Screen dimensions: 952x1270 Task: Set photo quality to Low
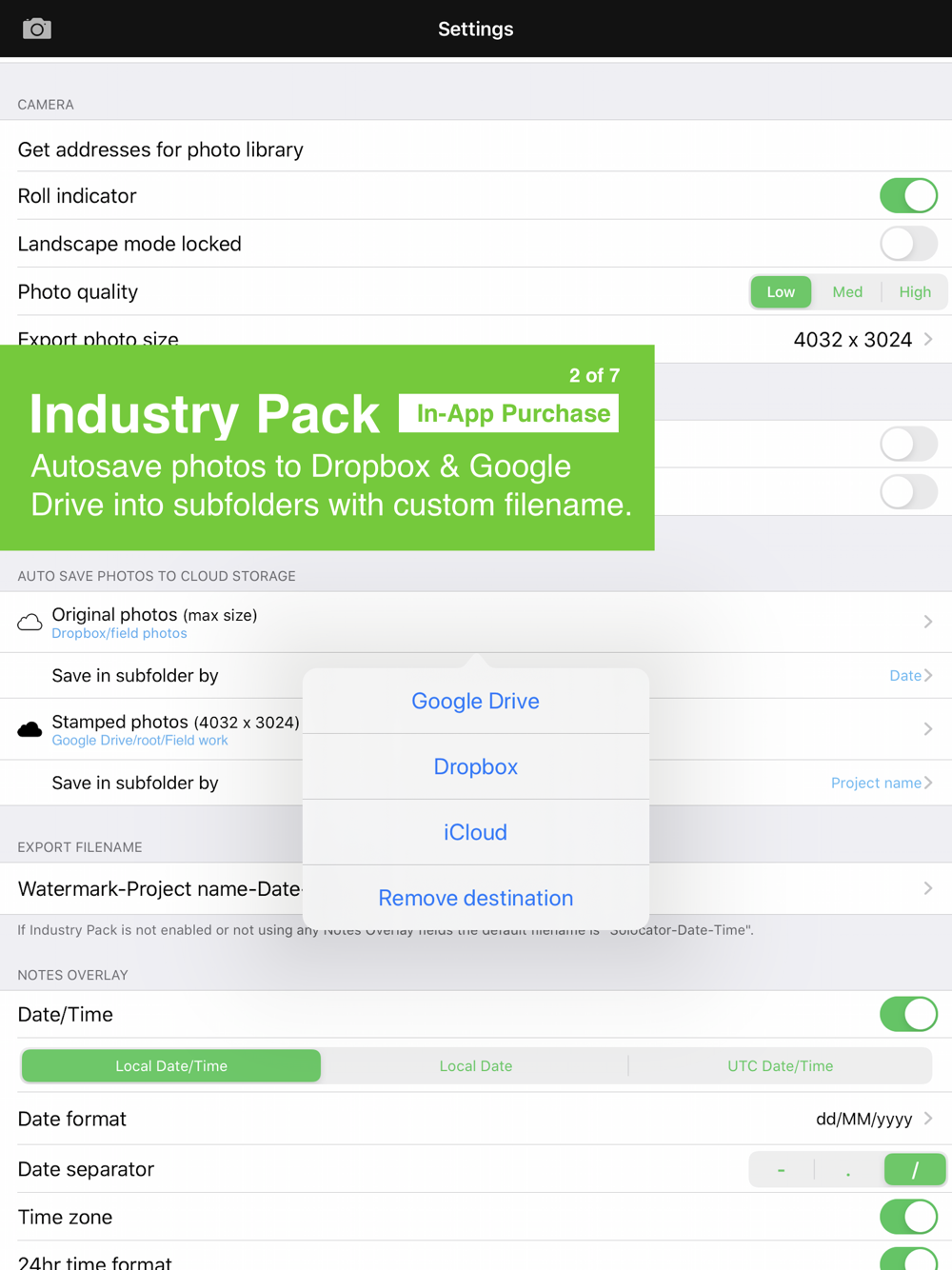click(x=781, y=292)
